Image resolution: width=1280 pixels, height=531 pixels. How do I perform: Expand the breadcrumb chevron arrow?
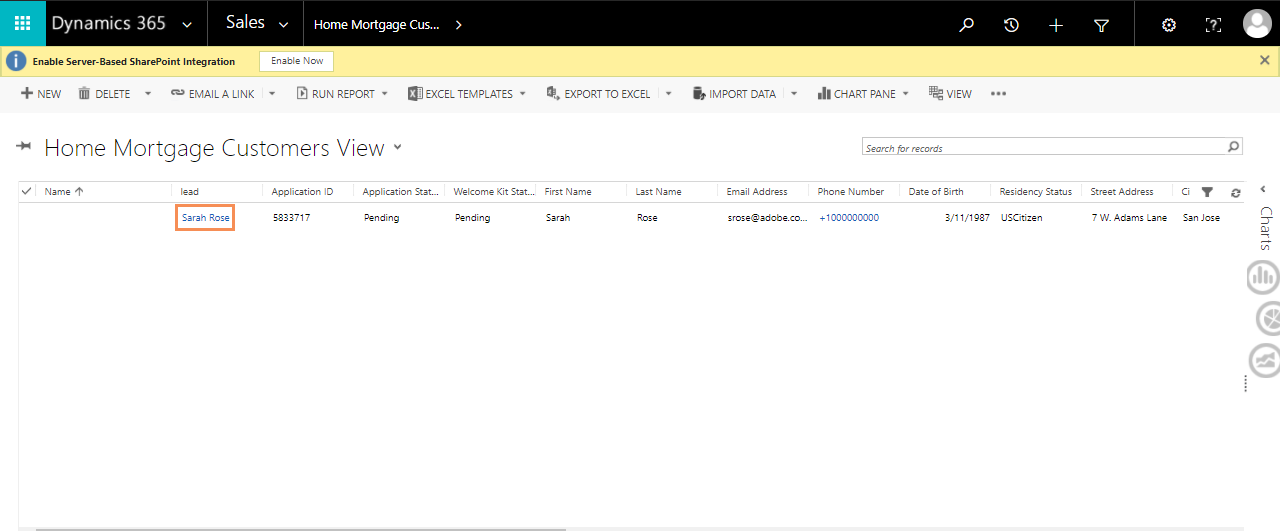tap(458, 25)
